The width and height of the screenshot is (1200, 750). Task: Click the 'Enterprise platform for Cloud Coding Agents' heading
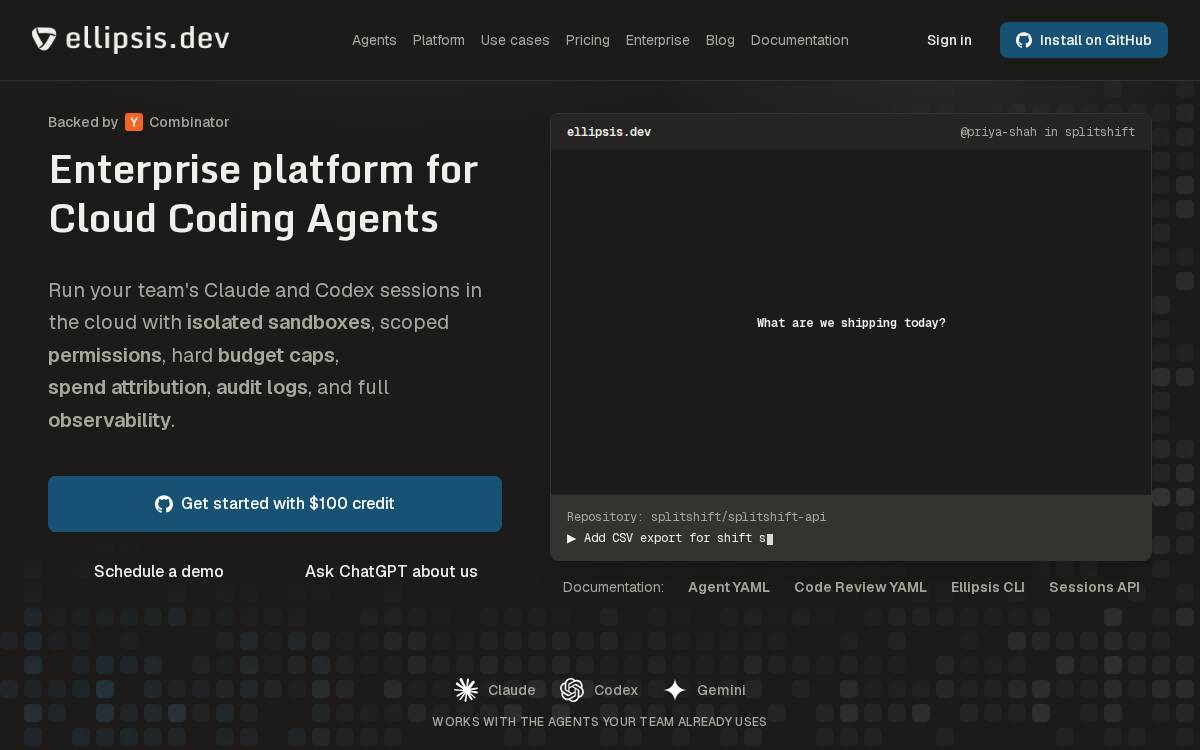pyautogui.click(x=264, y=194)
